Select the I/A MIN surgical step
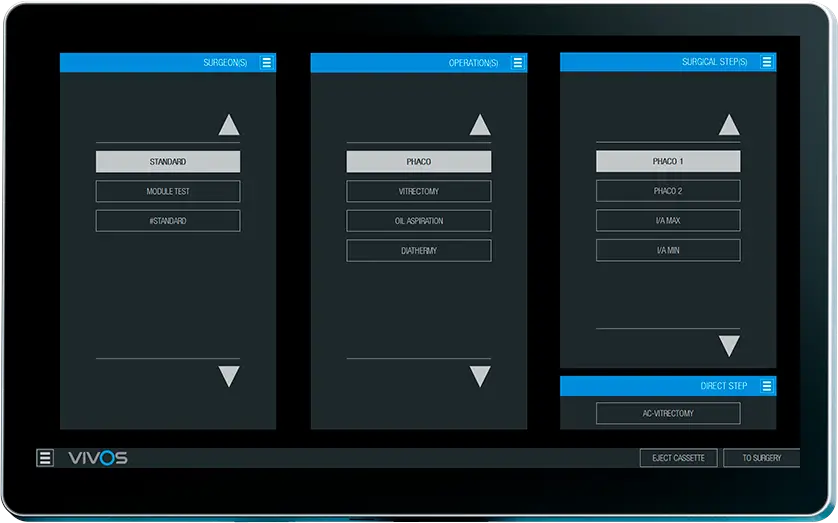This screenshot has height=523, width=838. tap(668, 250)
